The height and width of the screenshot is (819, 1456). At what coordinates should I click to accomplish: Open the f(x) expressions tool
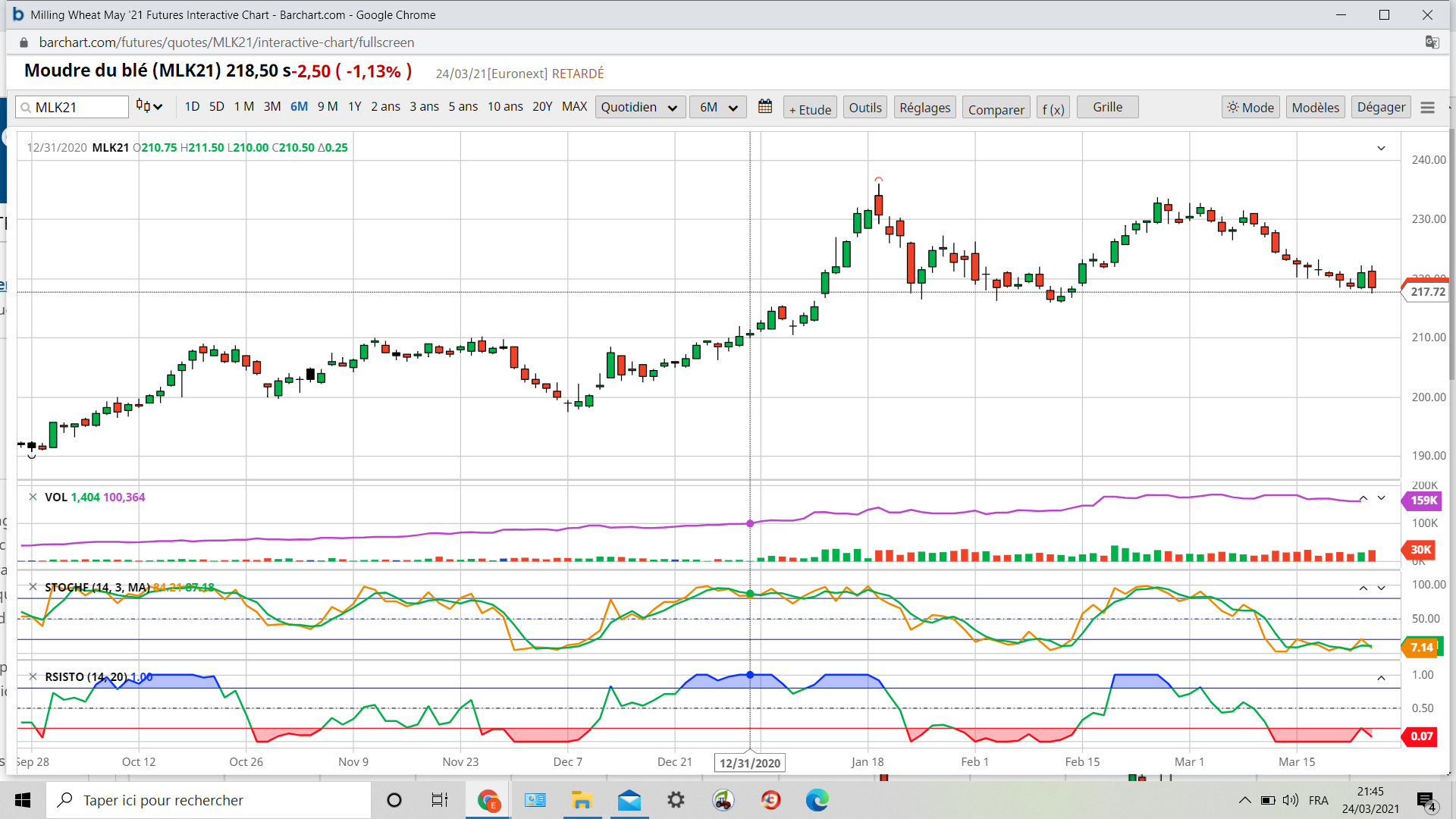pos(1053,109)
